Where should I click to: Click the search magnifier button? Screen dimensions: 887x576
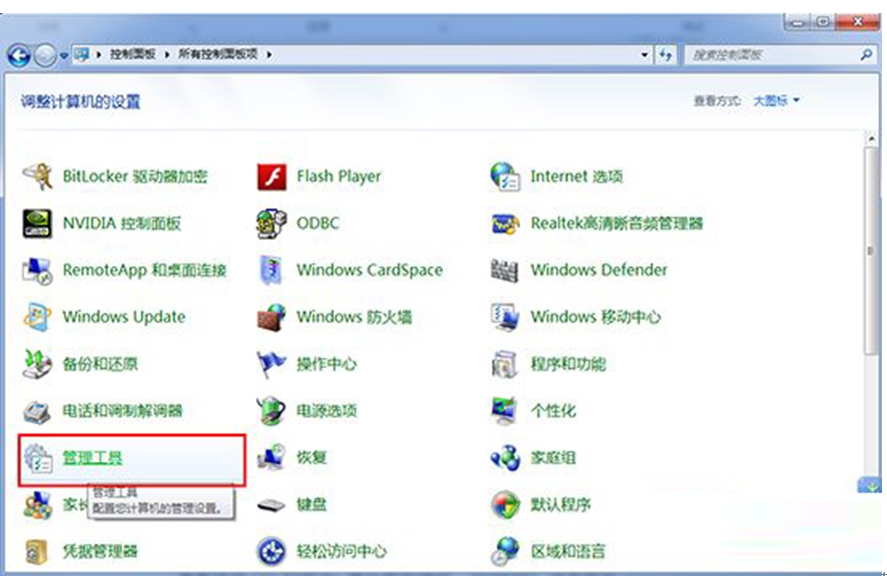coord(866,55)
